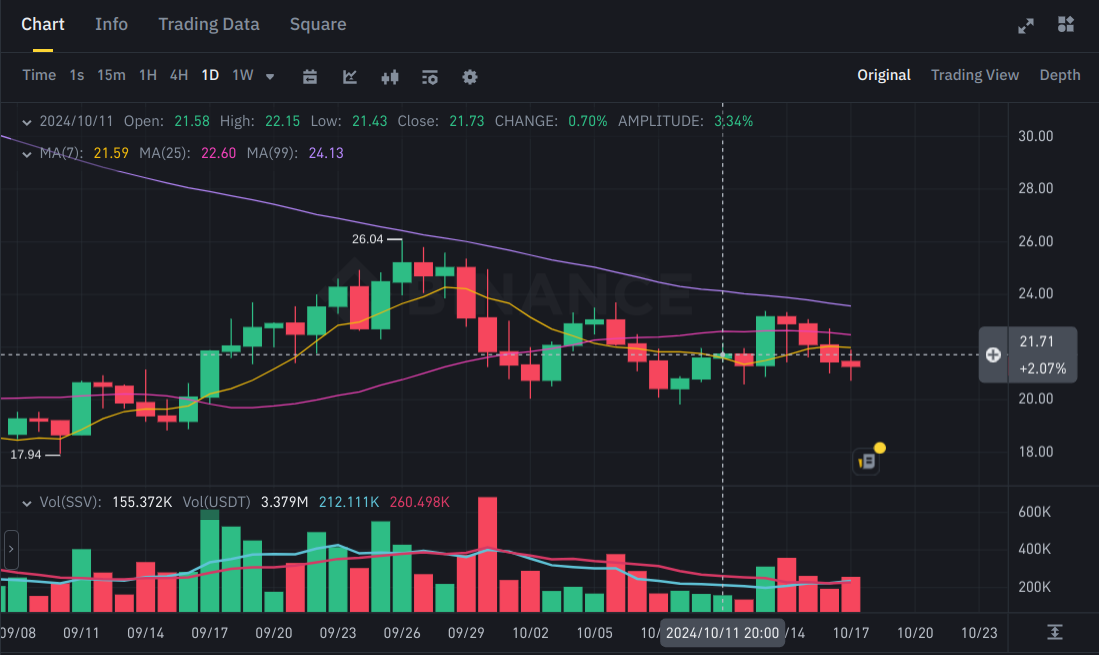The height and width of the screenshot is (655, 1099).
Task: Select the Original chart view
Action: tap(884, 75)
